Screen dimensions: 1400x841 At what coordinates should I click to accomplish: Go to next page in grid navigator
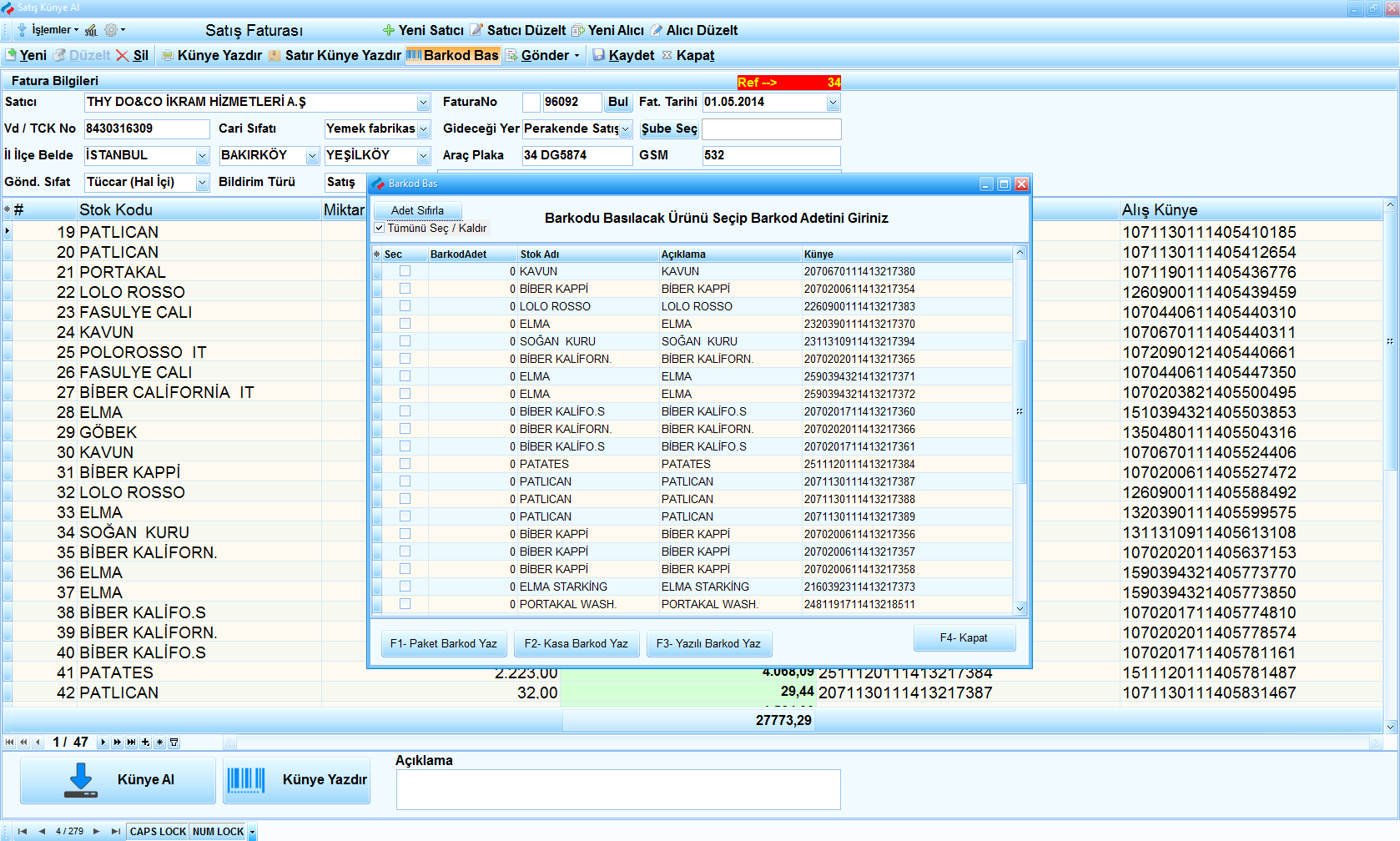(118, 742)
